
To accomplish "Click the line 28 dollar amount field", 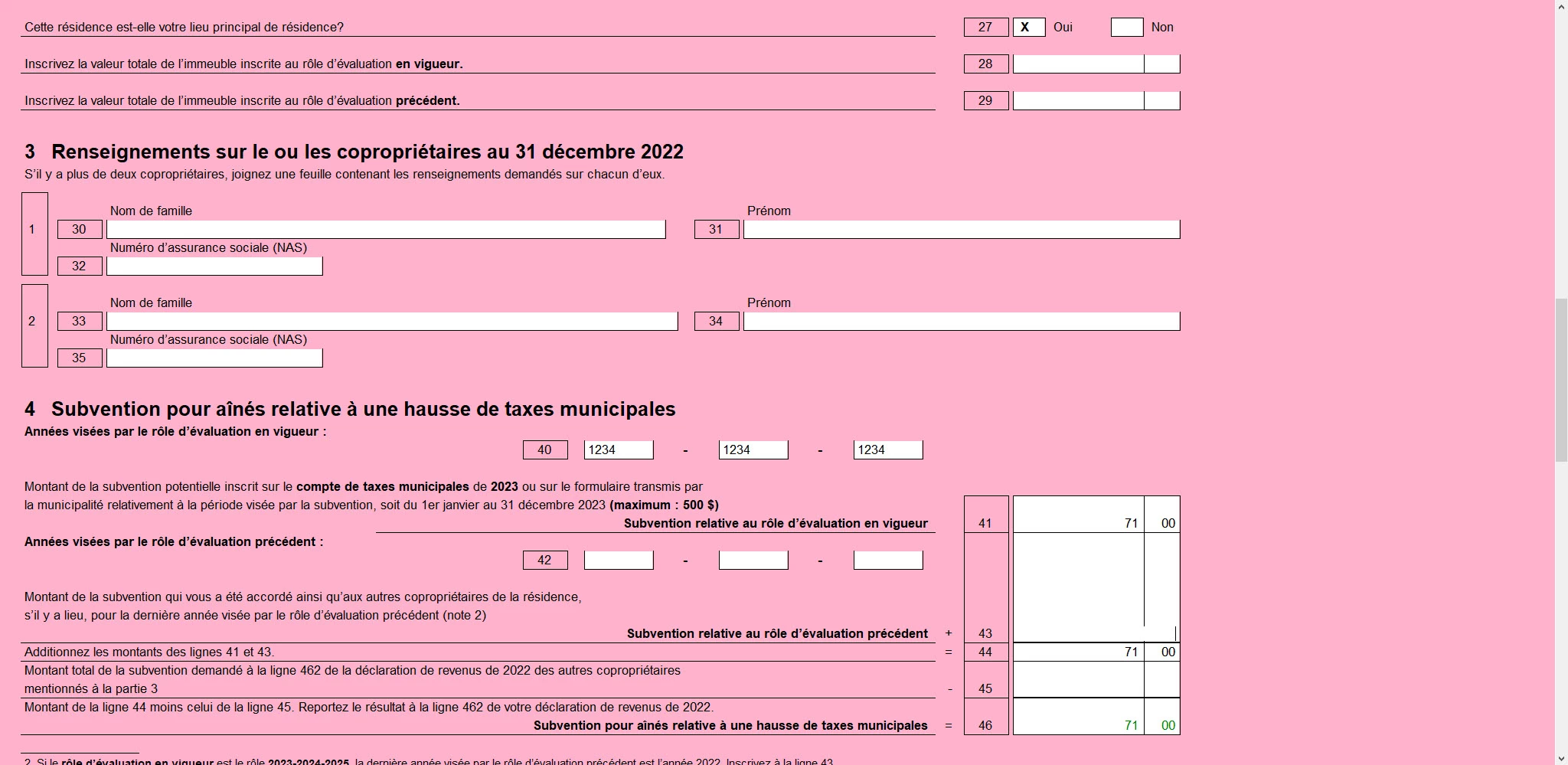I will pyautogui.click(x=1079, y=64).
